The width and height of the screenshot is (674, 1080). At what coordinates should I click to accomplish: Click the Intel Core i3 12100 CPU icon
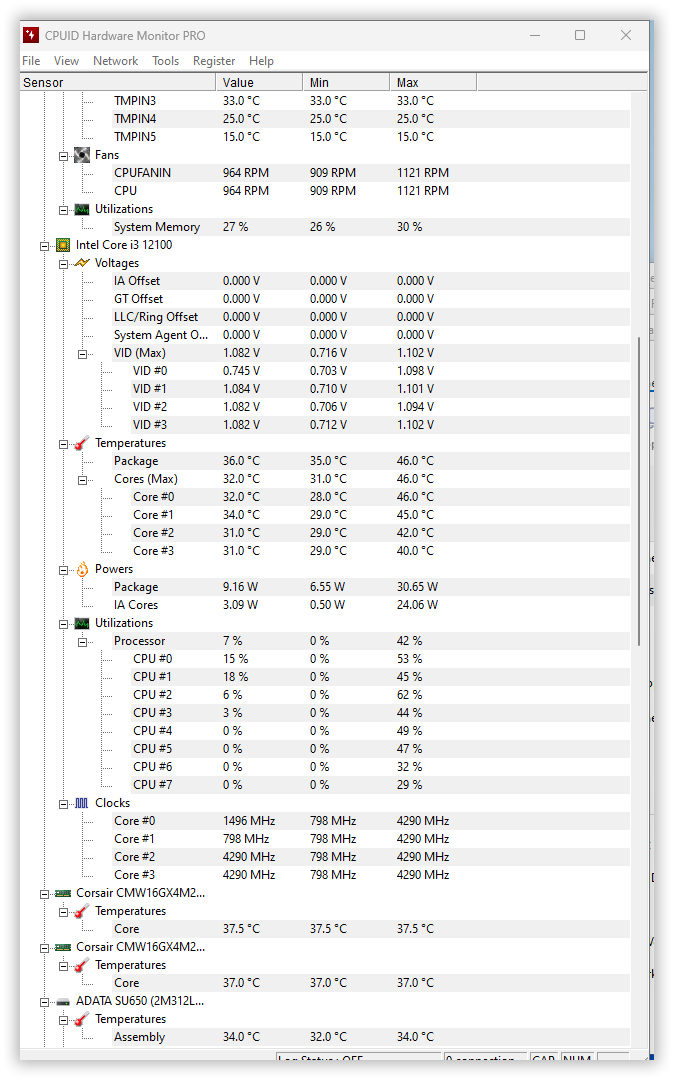pyautogui.click(x=62, y=245)
